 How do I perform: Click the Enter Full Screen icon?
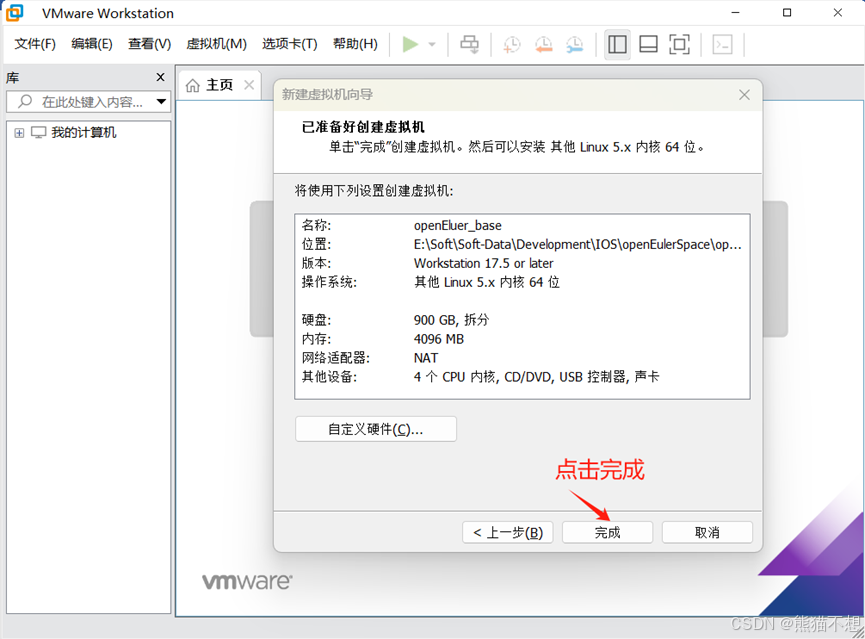coord(679,44)
